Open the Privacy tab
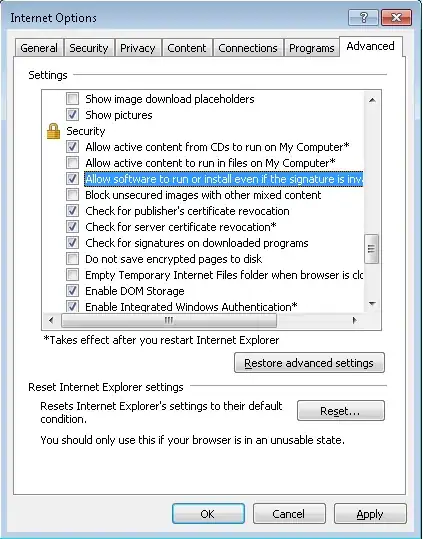The image size is (423, 539). pos(137,48)
